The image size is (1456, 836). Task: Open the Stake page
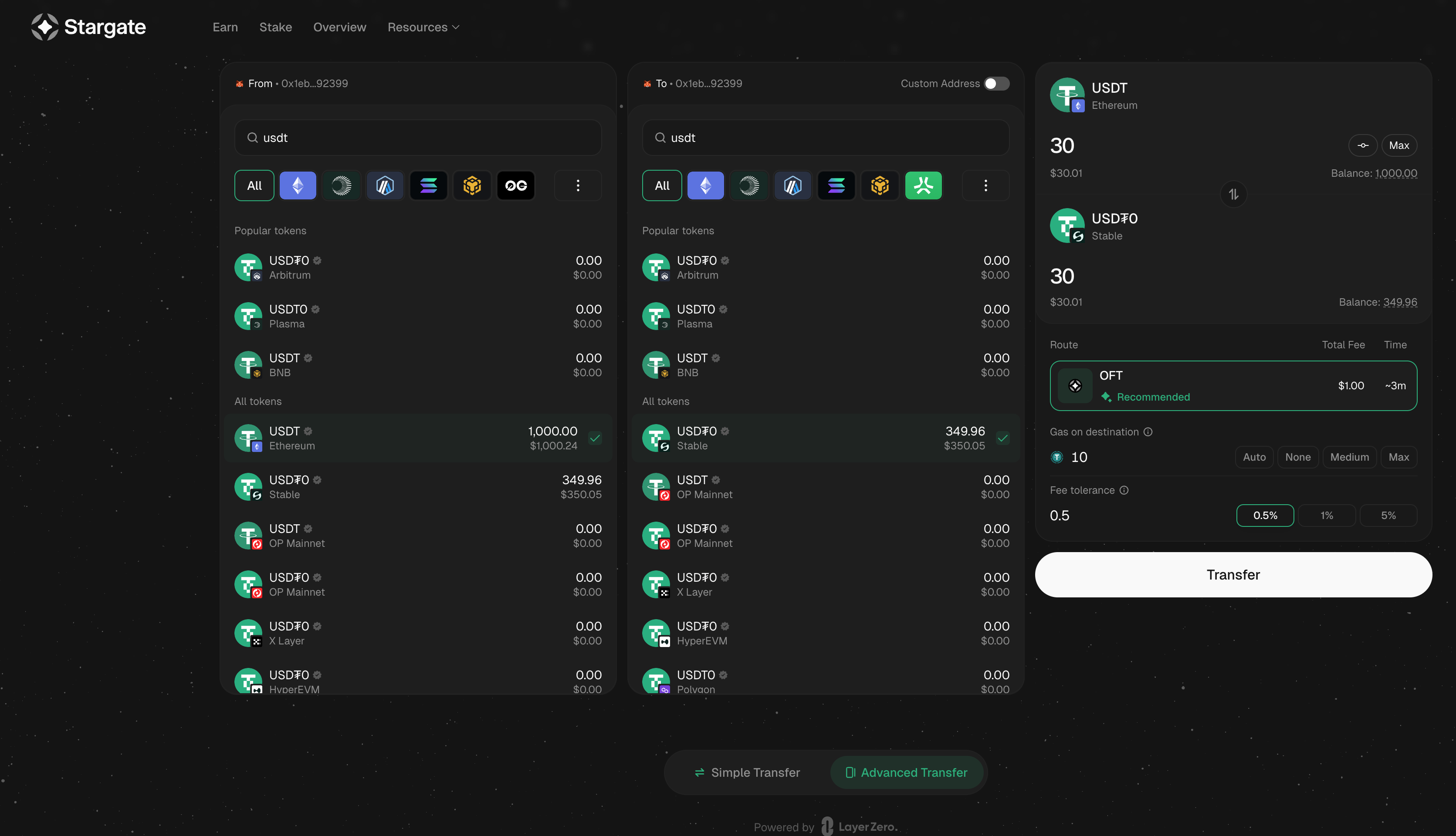tap(275, 27)
